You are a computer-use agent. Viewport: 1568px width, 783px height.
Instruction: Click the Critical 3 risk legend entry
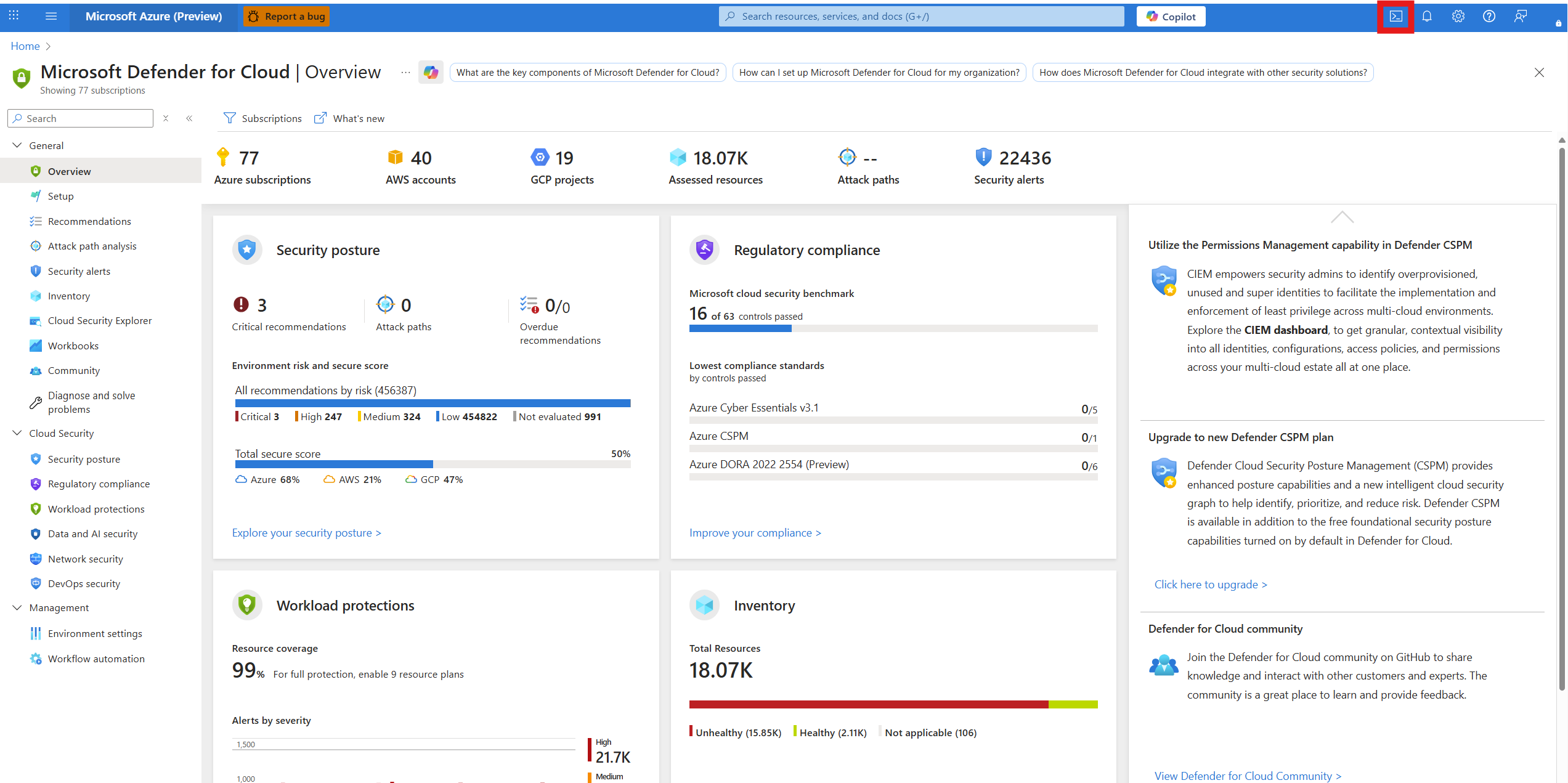click(x=258, y=416)
